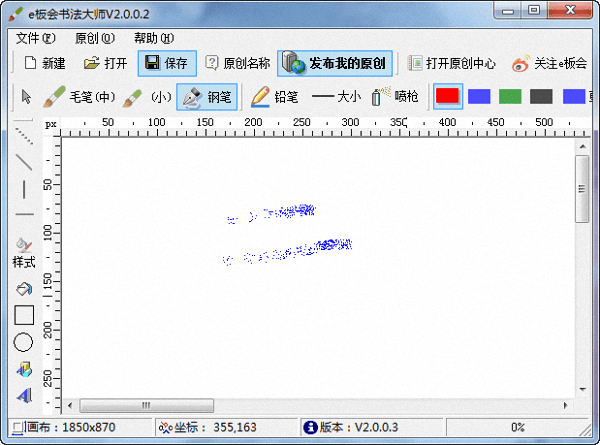Open a file with 打开 button
Viewport: 600px width, 445px height.
click(x=106, y=63)
